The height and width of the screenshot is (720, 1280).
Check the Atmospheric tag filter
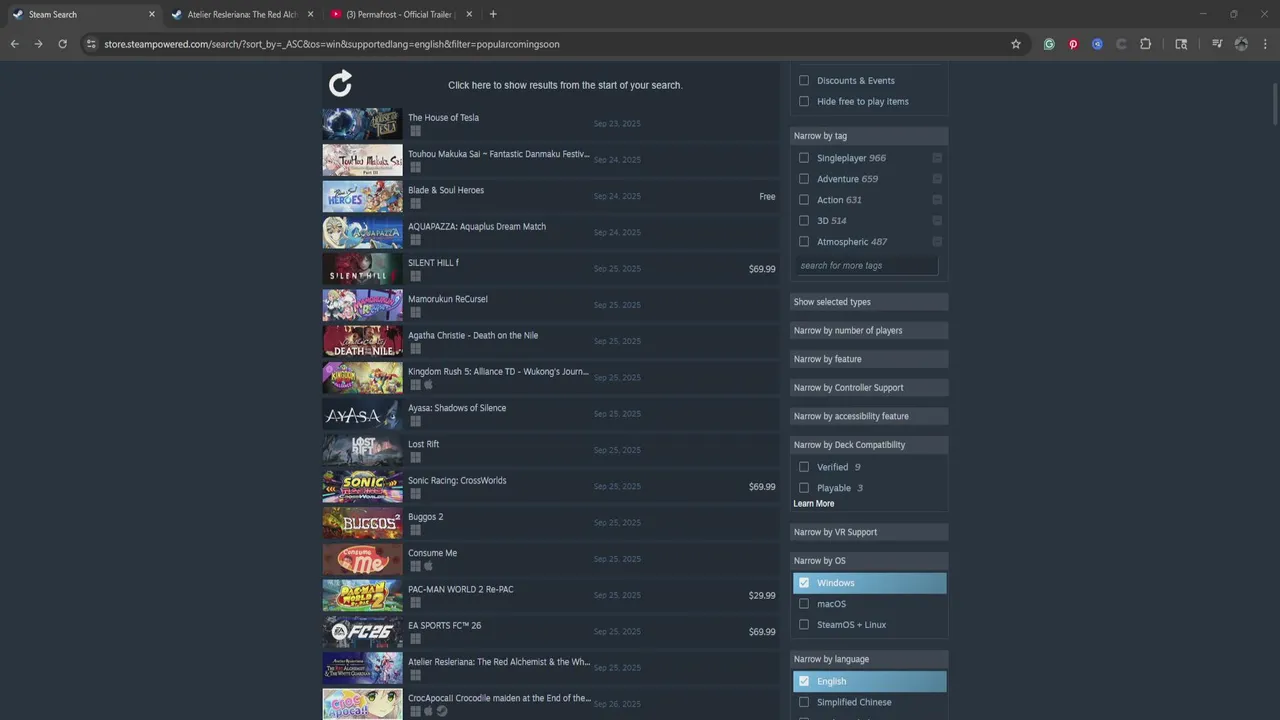804,242
